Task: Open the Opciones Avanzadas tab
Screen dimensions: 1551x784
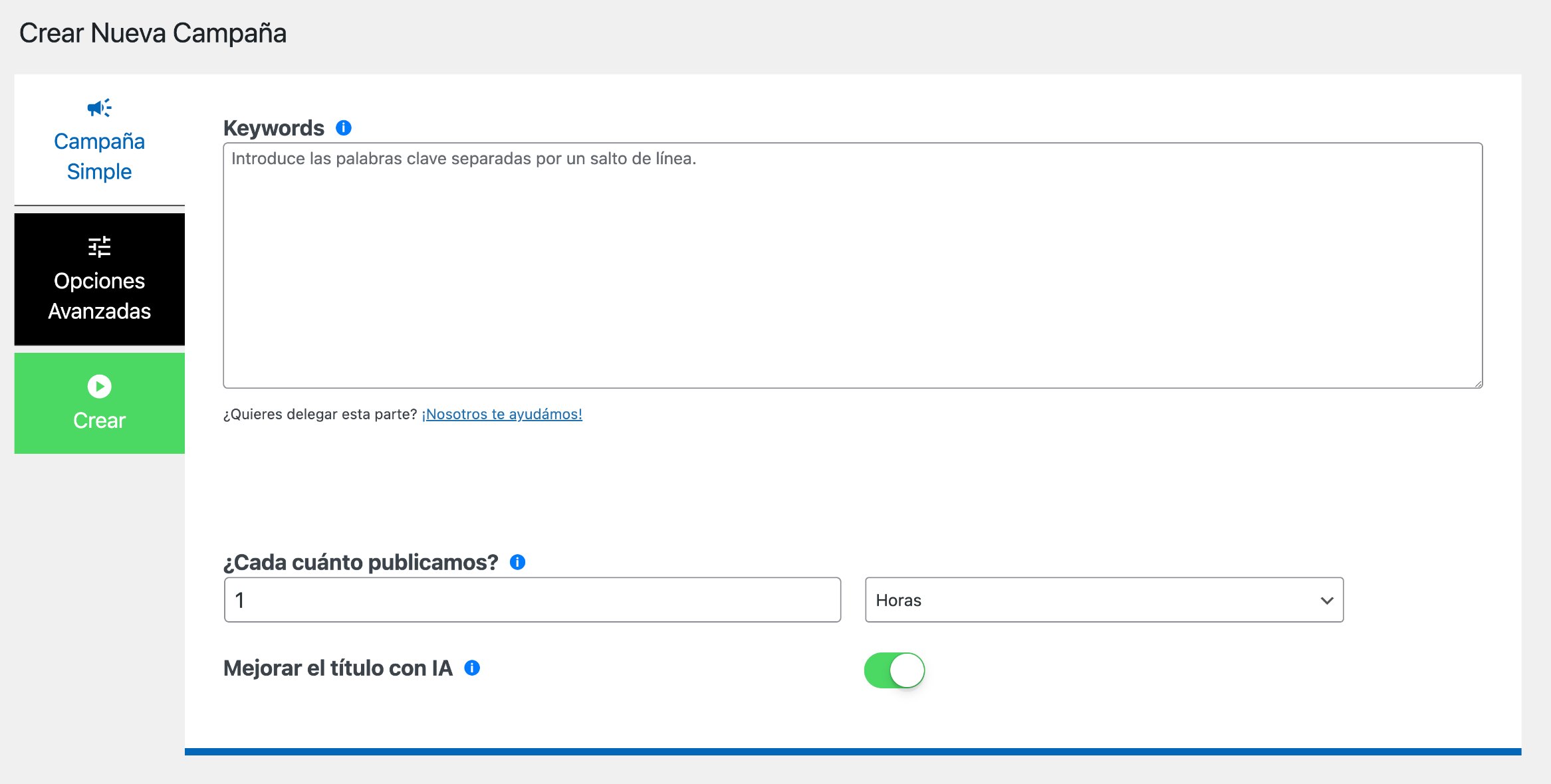Action: 99,280
